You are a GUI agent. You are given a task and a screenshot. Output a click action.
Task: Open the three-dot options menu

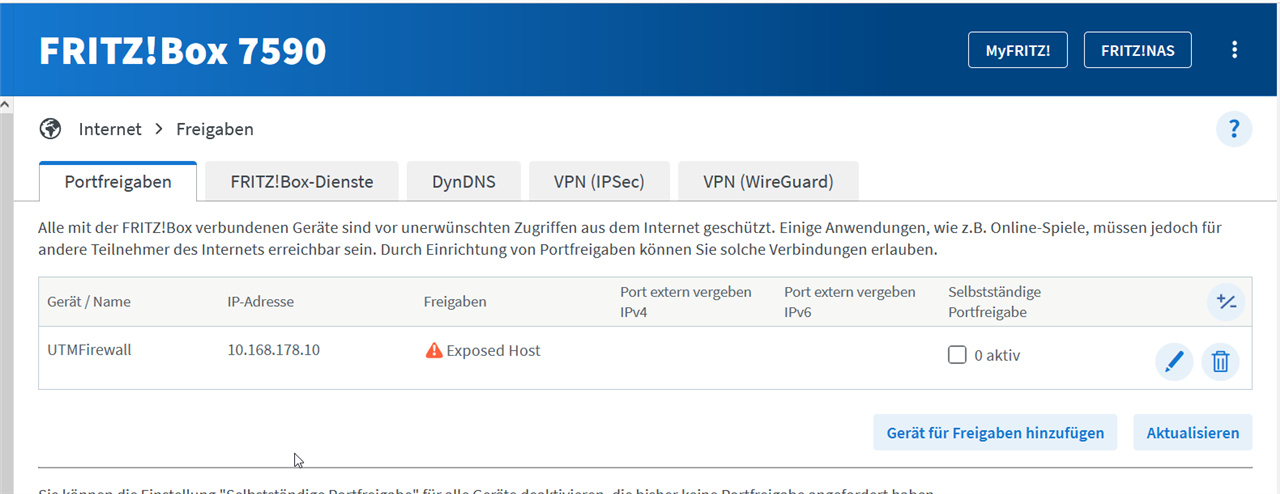click(1235, 50)
